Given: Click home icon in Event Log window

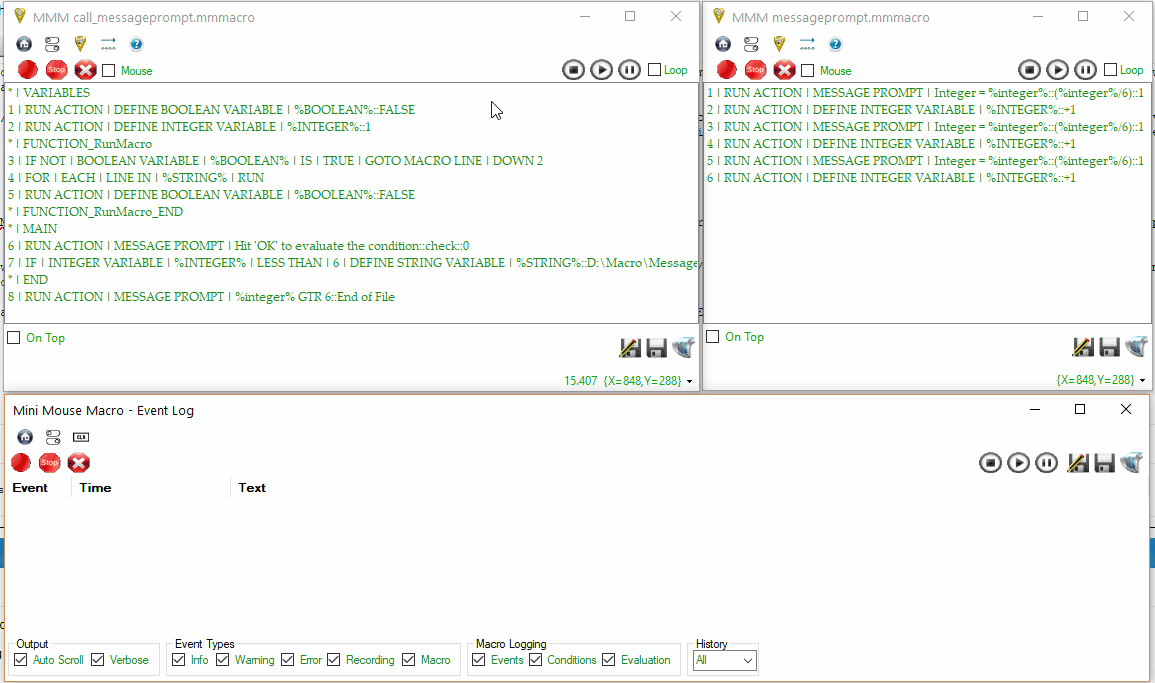Looking at the screenshot, I should click(25, 437).
